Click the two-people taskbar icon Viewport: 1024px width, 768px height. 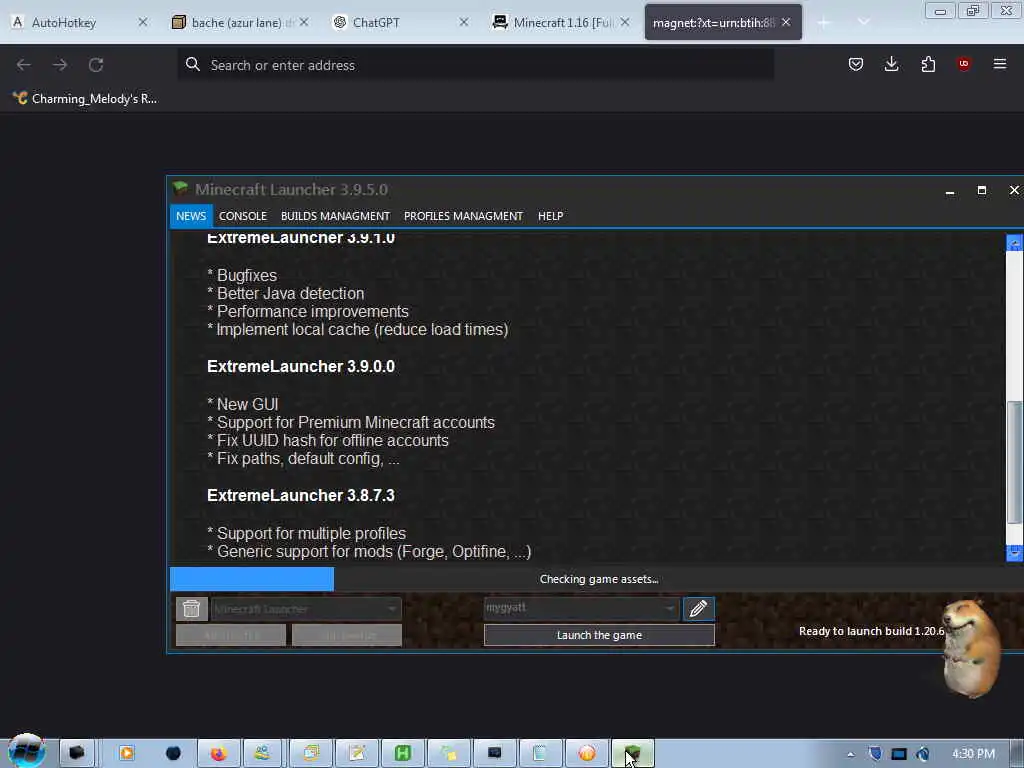click(262, 754)
